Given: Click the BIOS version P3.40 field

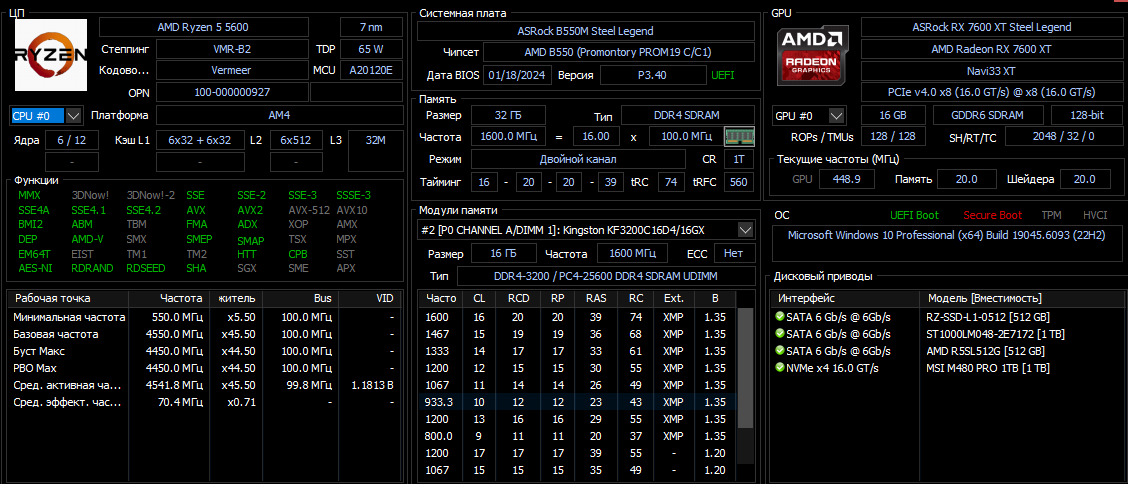Looking at the screenshot, I should [x=652, y=75].
